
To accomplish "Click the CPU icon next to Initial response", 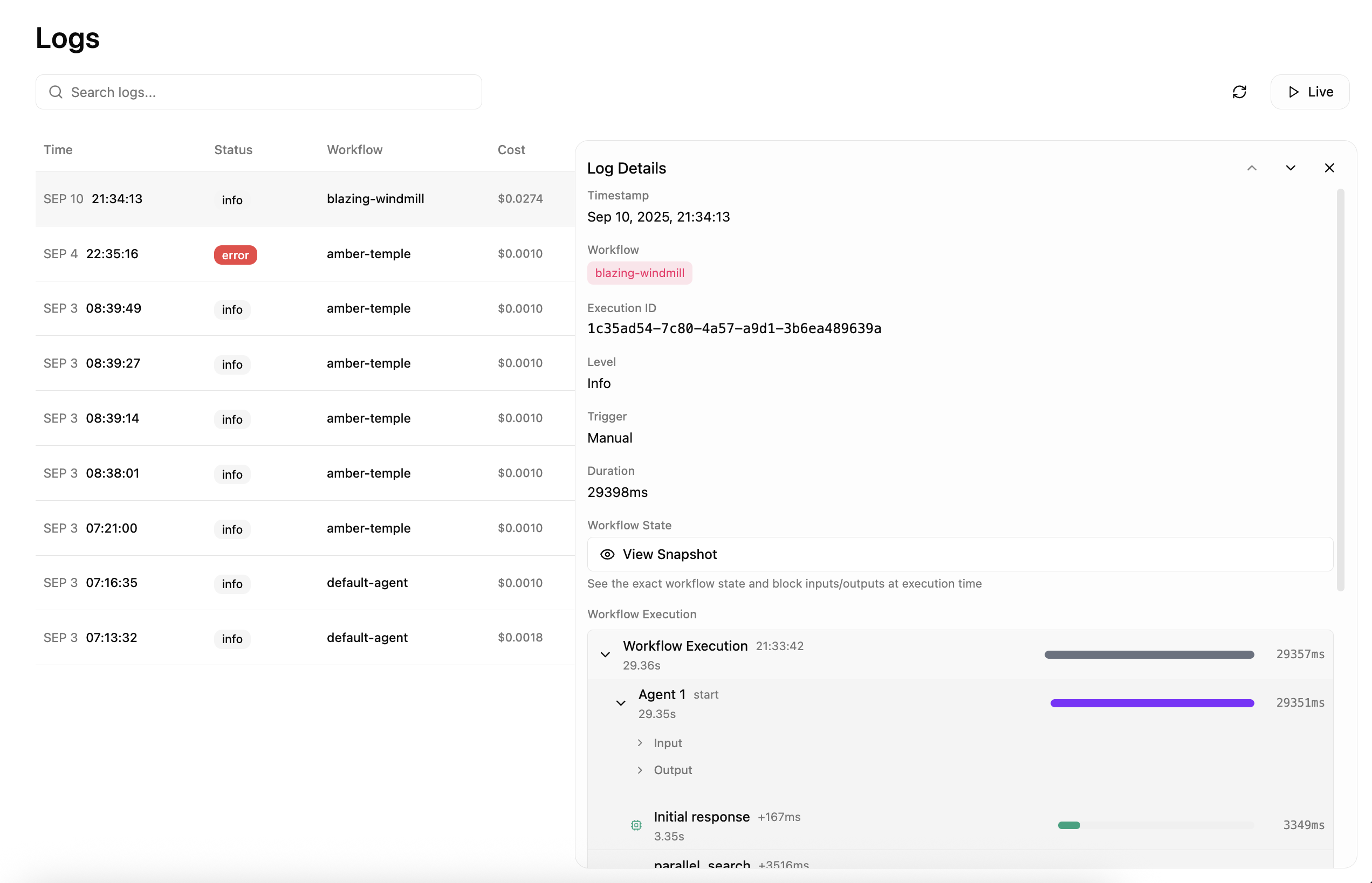I will click(x=635, y=825).
